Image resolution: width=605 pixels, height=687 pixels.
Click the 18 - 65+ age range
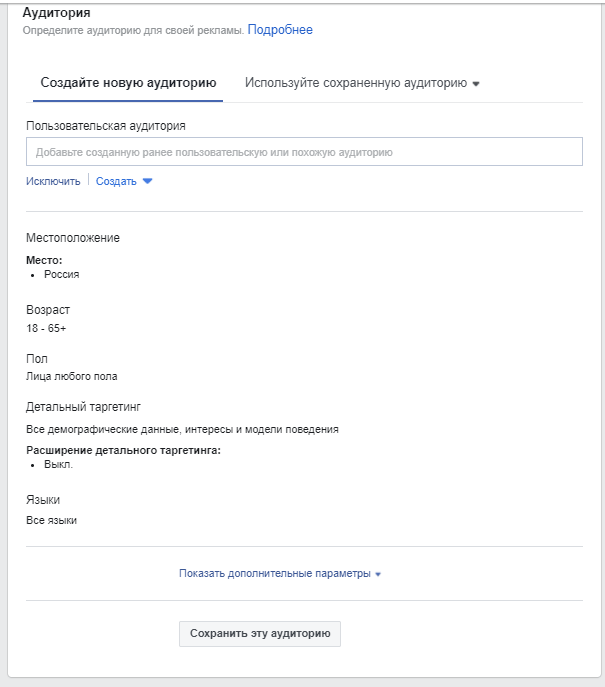46,328
